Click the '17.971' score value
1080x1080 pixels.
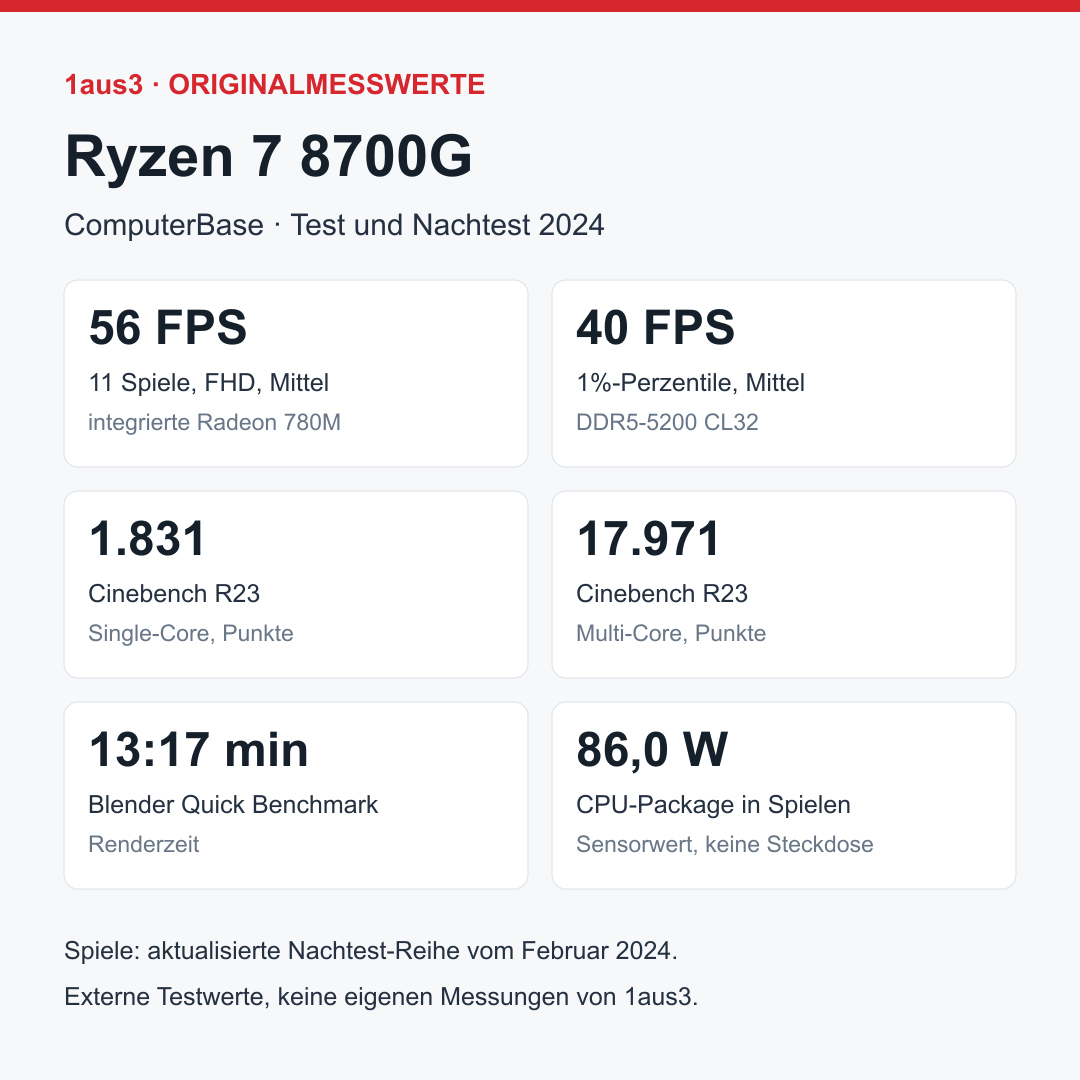(x=648, y=538)
